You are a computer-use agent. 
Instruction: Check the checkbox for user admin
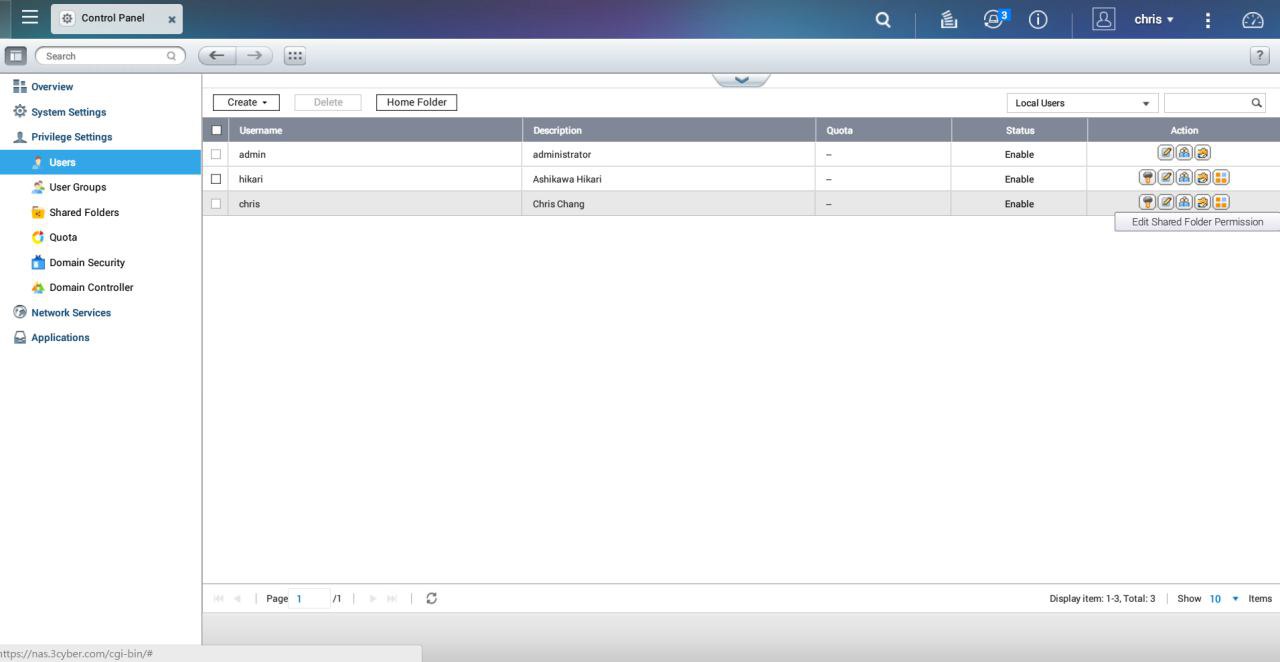tap(216, 154)
